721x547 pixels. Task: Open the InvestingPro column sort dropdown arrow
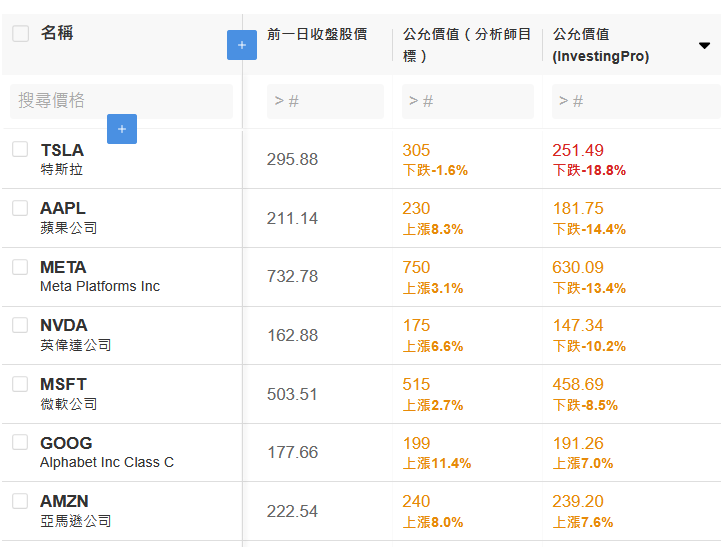tap(704, 45)
